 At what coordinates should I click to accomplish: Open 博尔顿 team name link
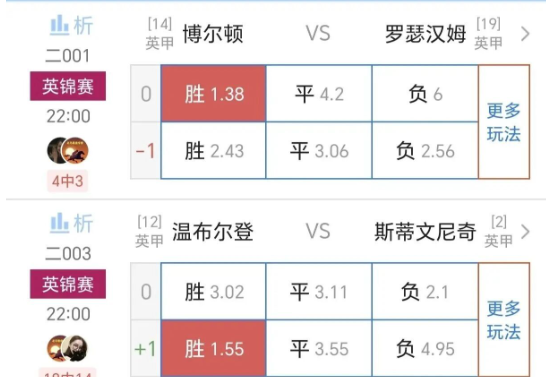point(213,34)
